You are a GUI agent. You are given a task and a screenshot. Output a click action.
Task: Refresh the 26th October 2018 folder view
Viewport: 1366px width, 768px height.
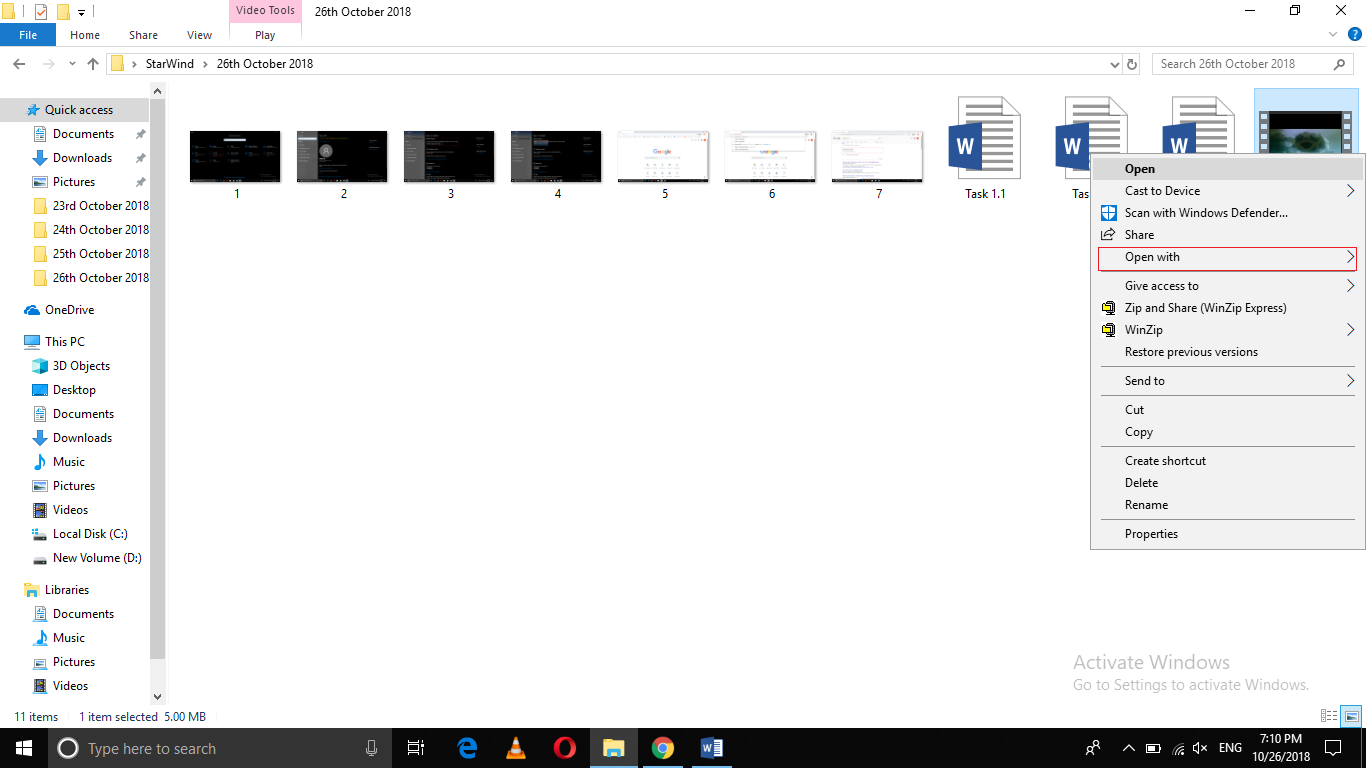click(1133, 63)
